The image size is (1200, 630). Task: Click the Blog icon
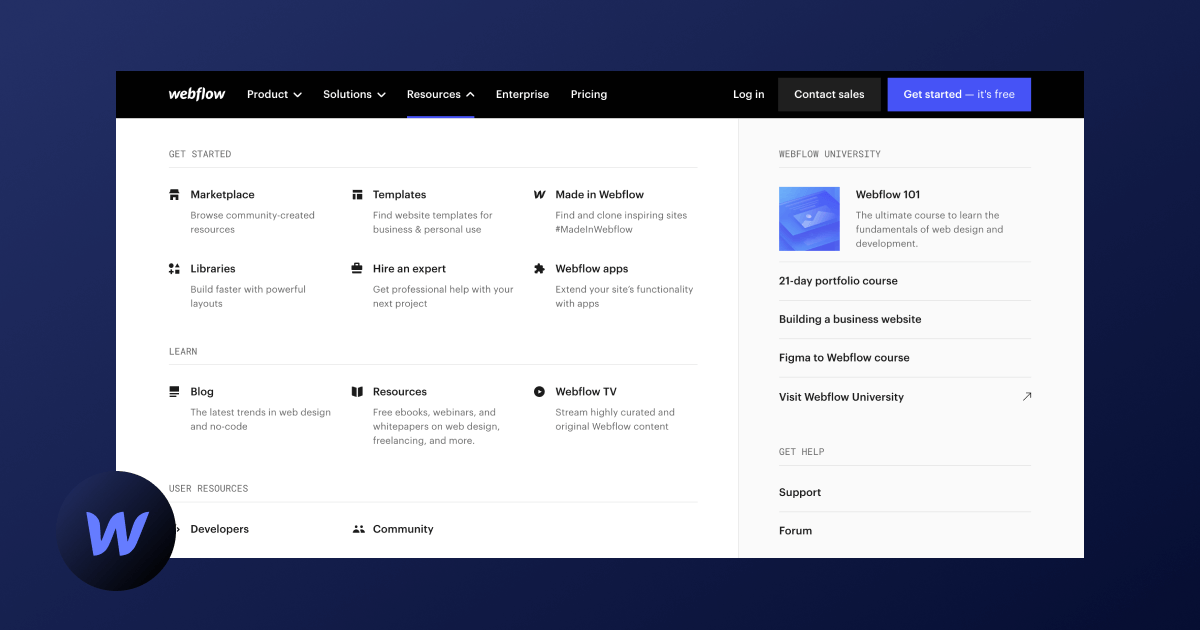[x=174, y=392]
